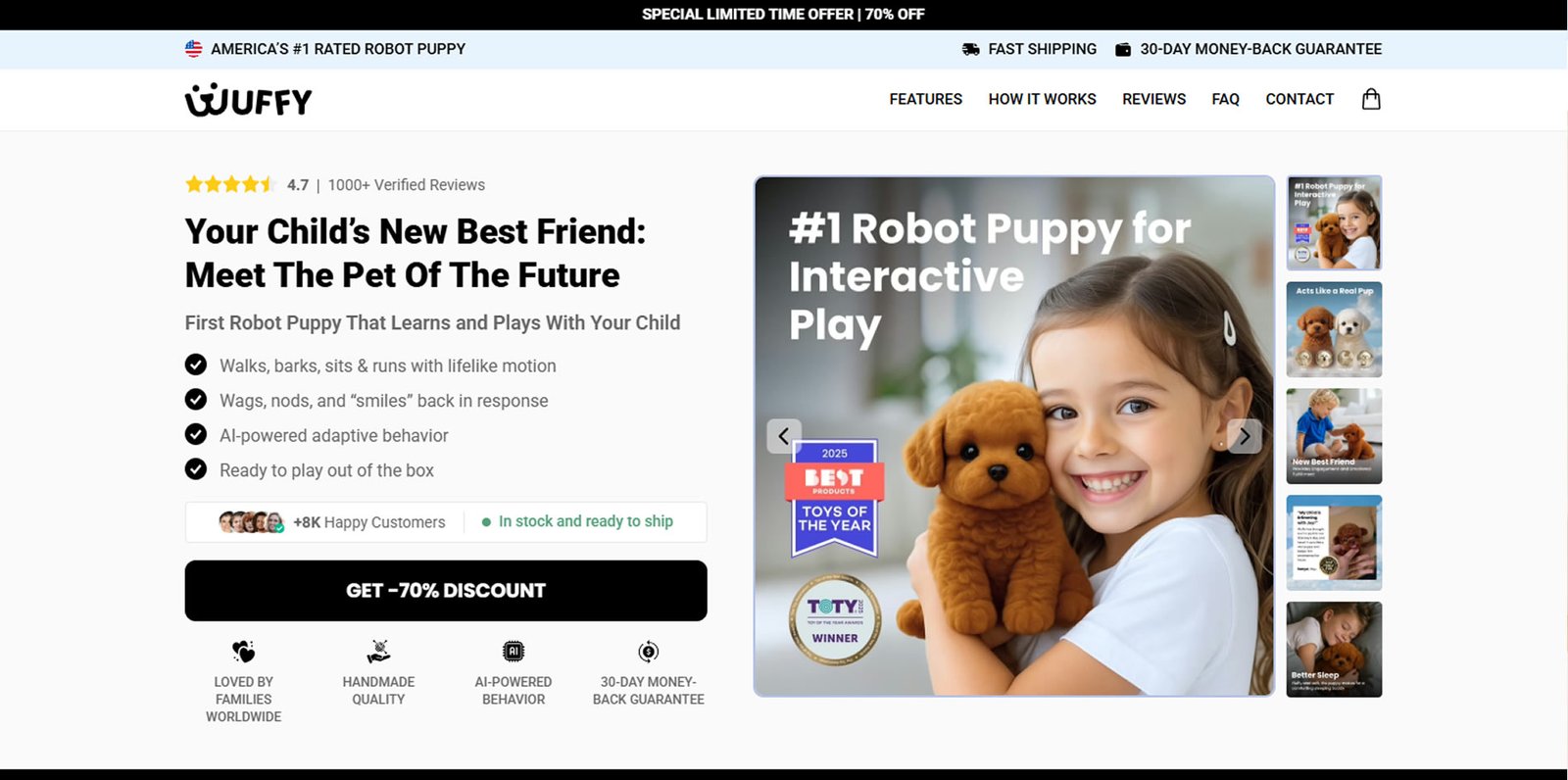Screen dimensions: 1568x780
Task: Click the AI-powered behavior chip icon
Action: [x=514, y=652]
